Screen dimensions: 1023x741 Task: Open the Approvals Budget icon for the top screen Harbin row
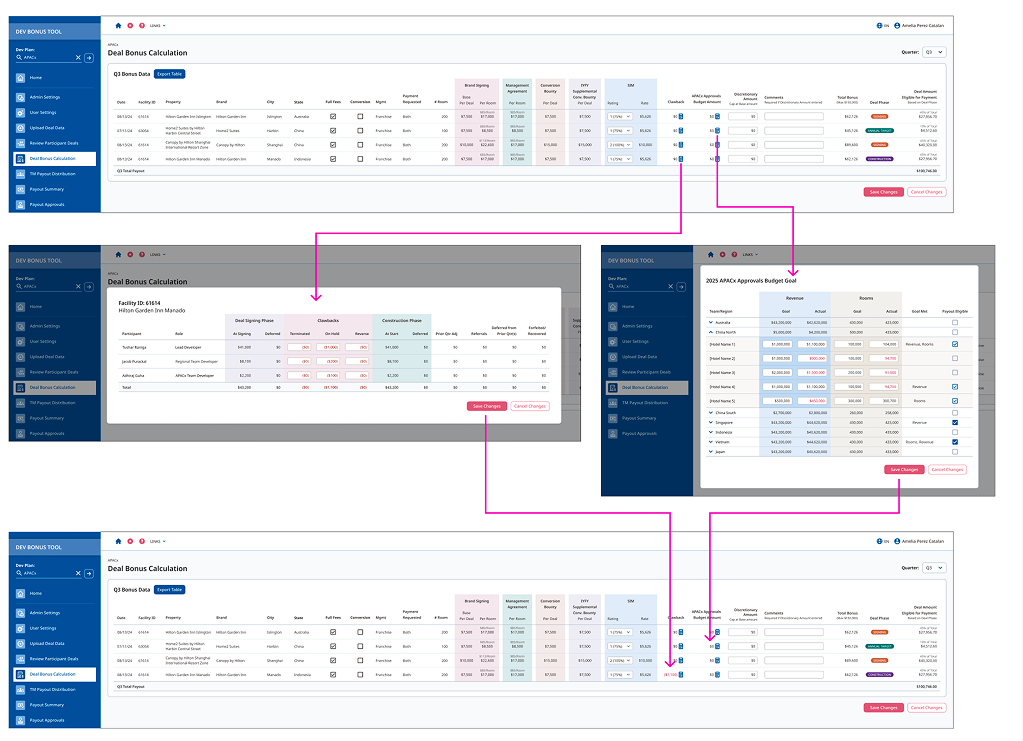(x=717, y=130)
